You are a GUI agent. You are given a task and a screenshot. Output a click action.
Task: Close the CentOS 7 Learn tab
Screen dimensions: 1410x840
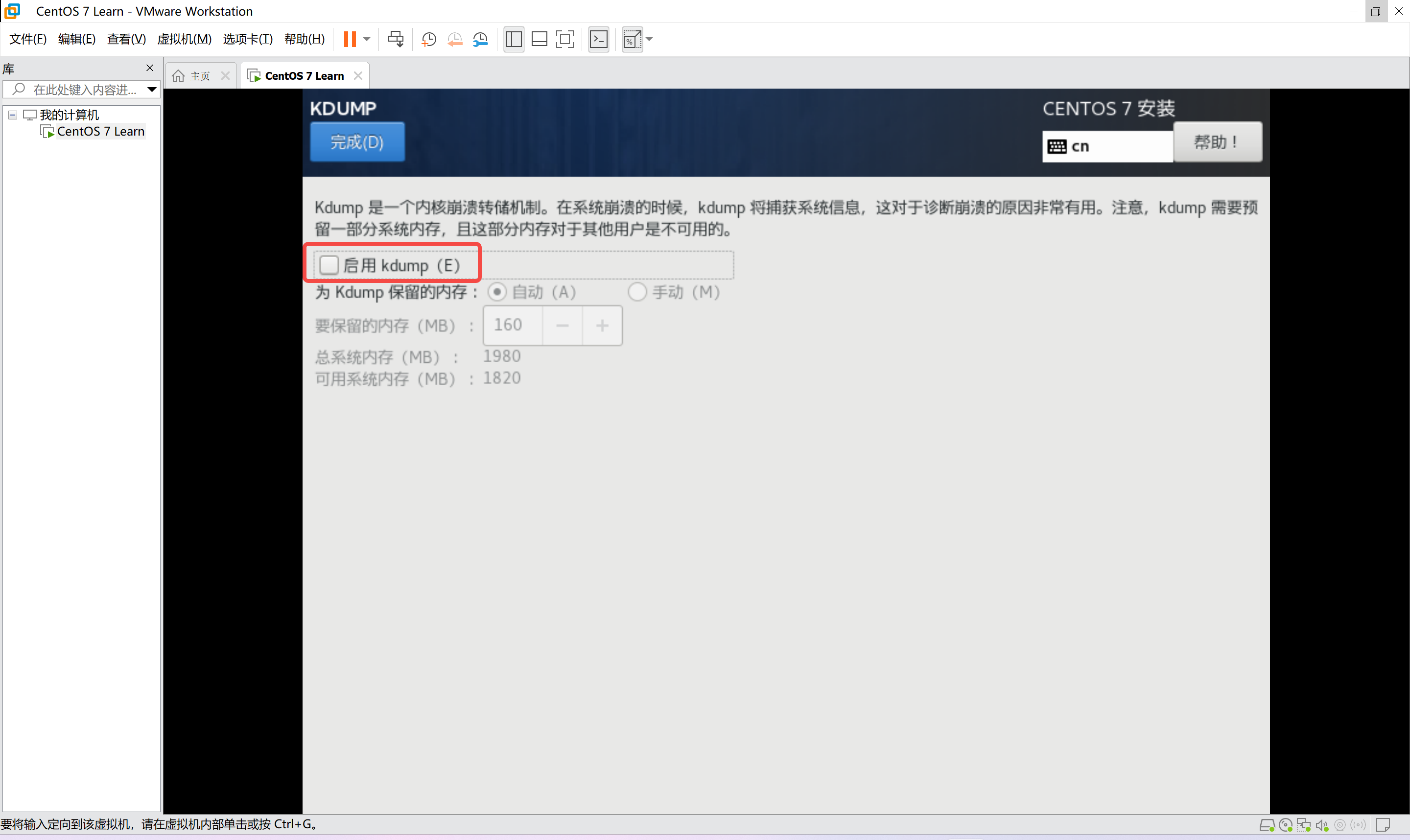[358, 76]
